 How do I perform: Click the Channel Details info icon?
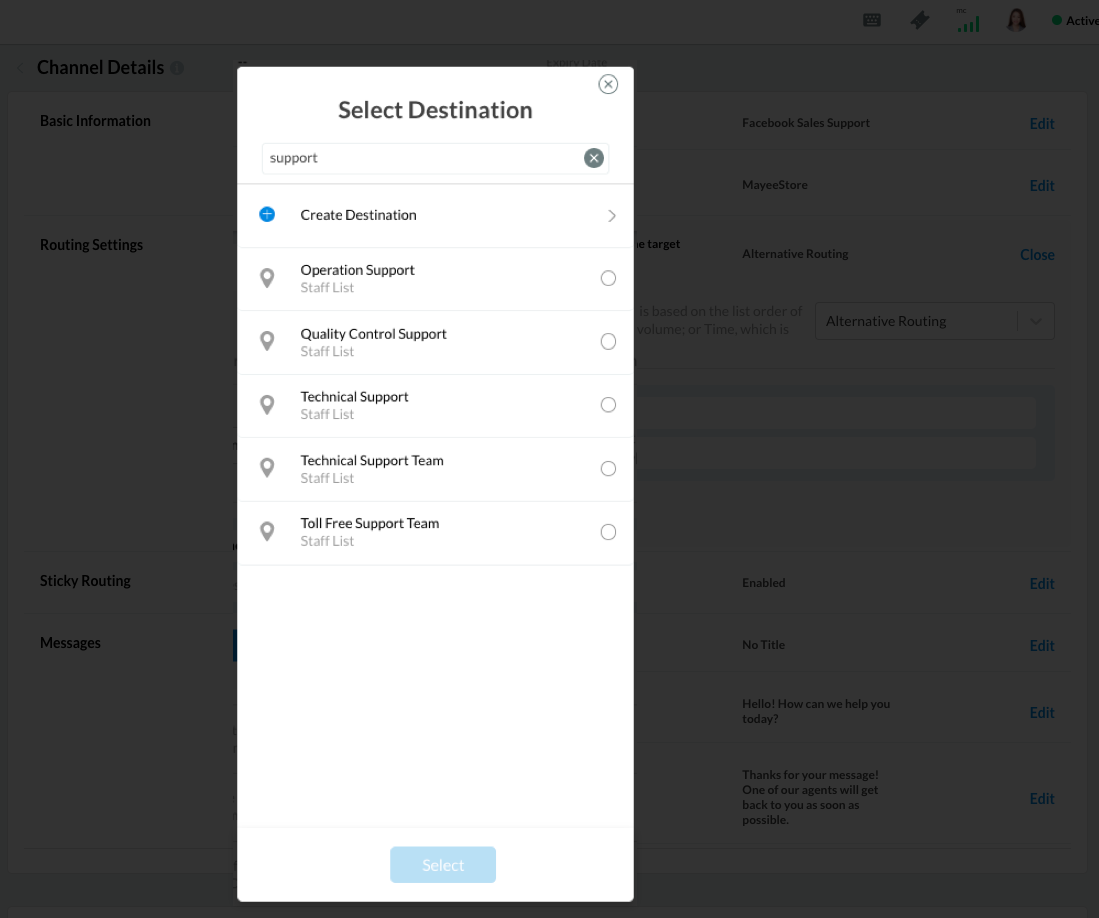177,68
